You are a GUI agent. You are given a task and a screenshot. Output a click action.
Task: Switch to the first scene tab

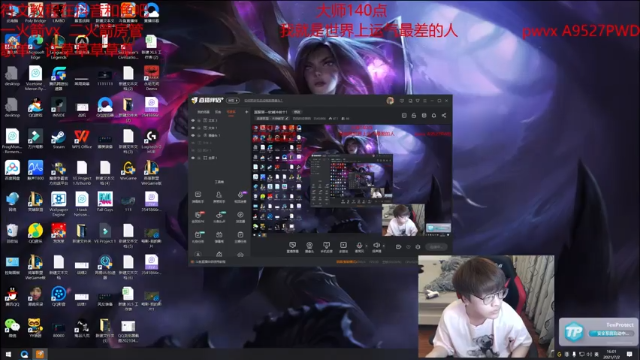[203, 112]
